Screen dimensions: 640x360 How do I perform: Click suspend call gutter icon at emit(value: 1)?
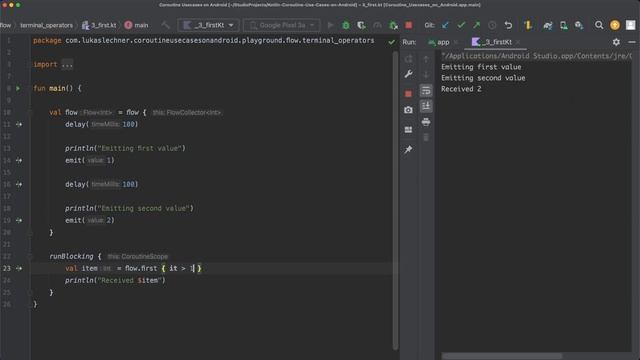[x=19, y=160]
